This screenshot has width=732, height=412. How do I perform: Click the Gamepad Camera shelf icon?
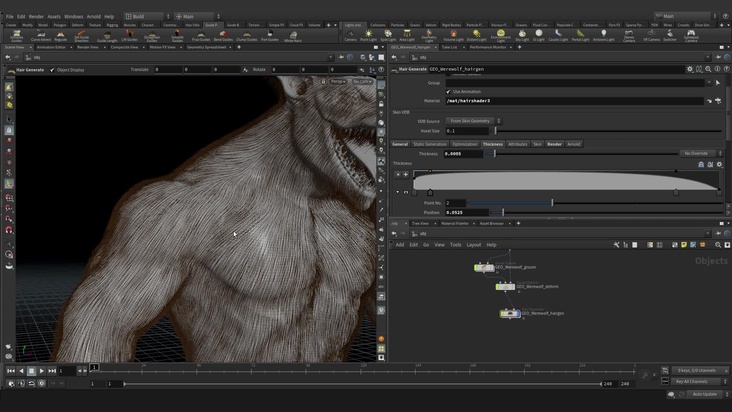[x=692, y=35]
